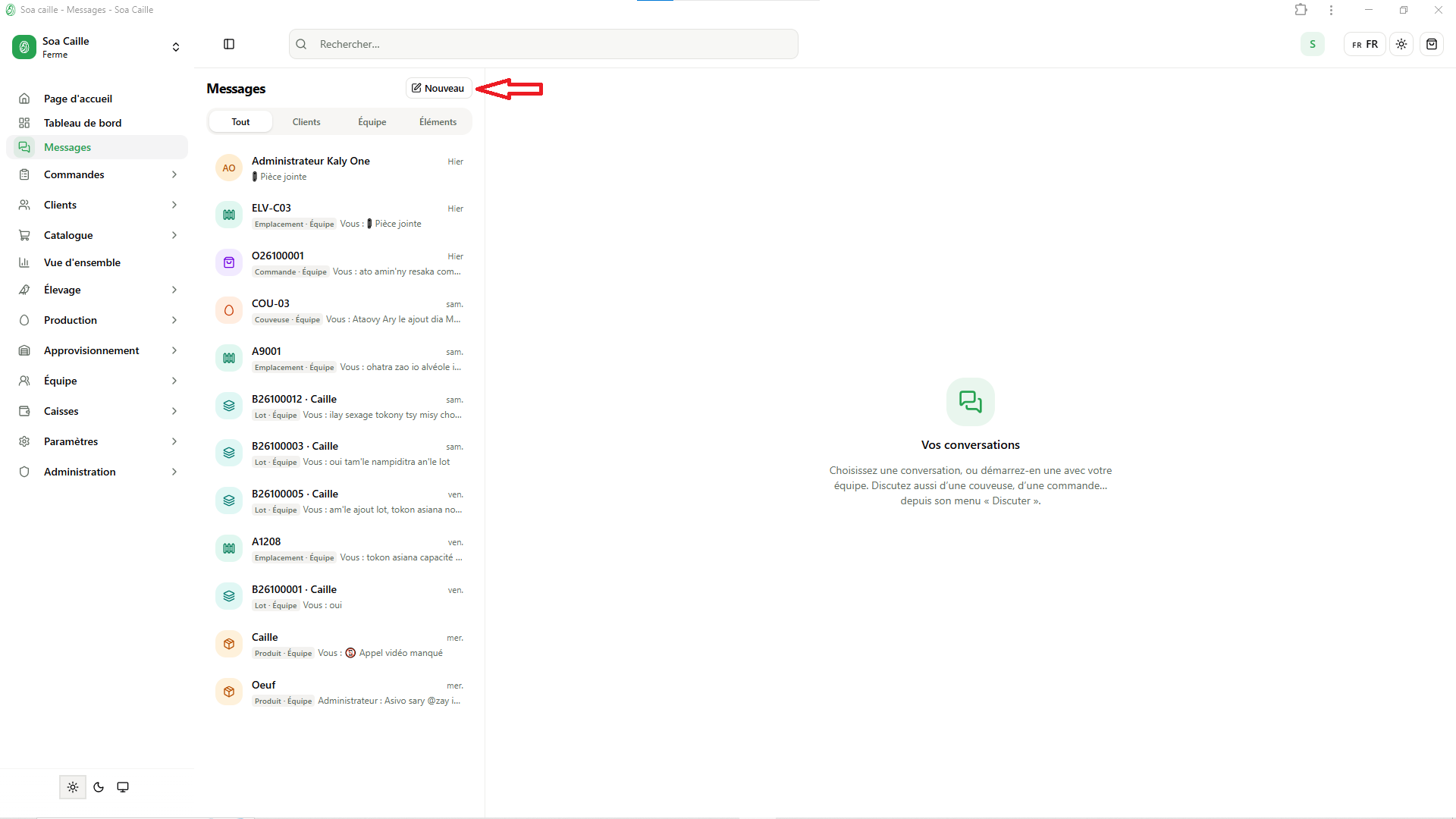Open the shopping bag icon top right
1456x819 pixels.
coord(1432,44)
